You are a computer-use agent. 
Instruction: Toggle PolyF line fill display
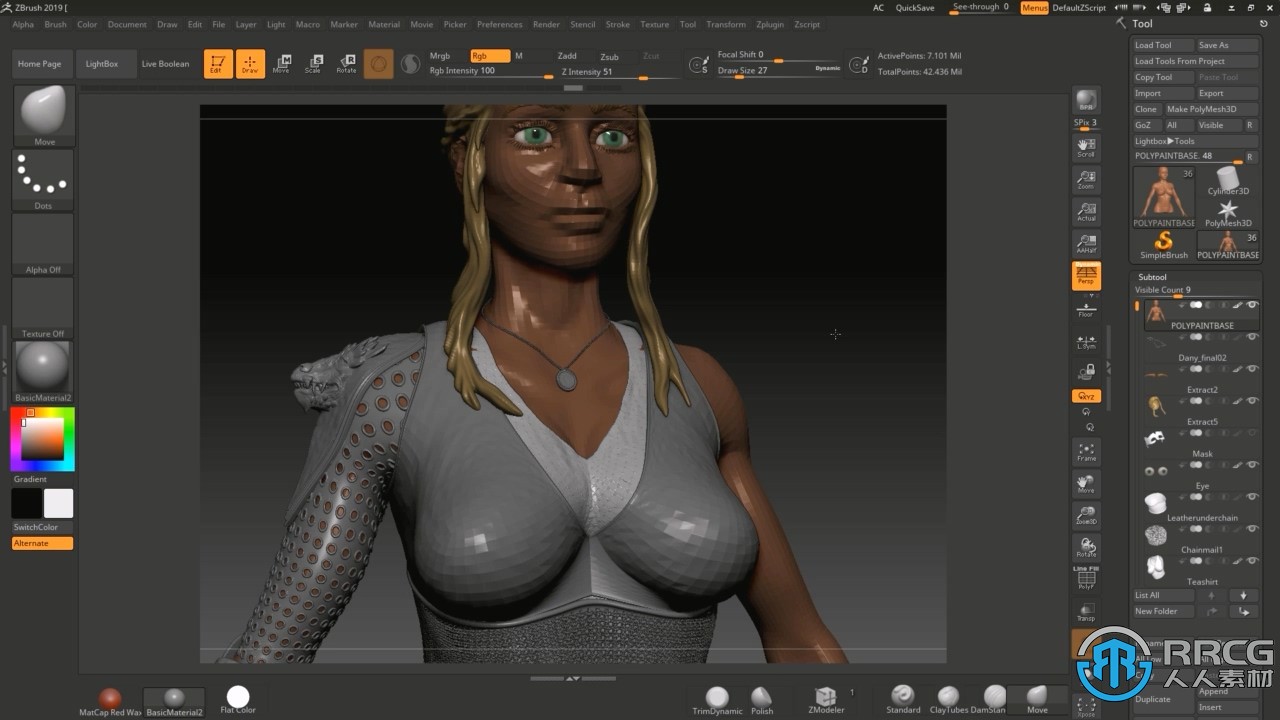[x=1086, y=580]
